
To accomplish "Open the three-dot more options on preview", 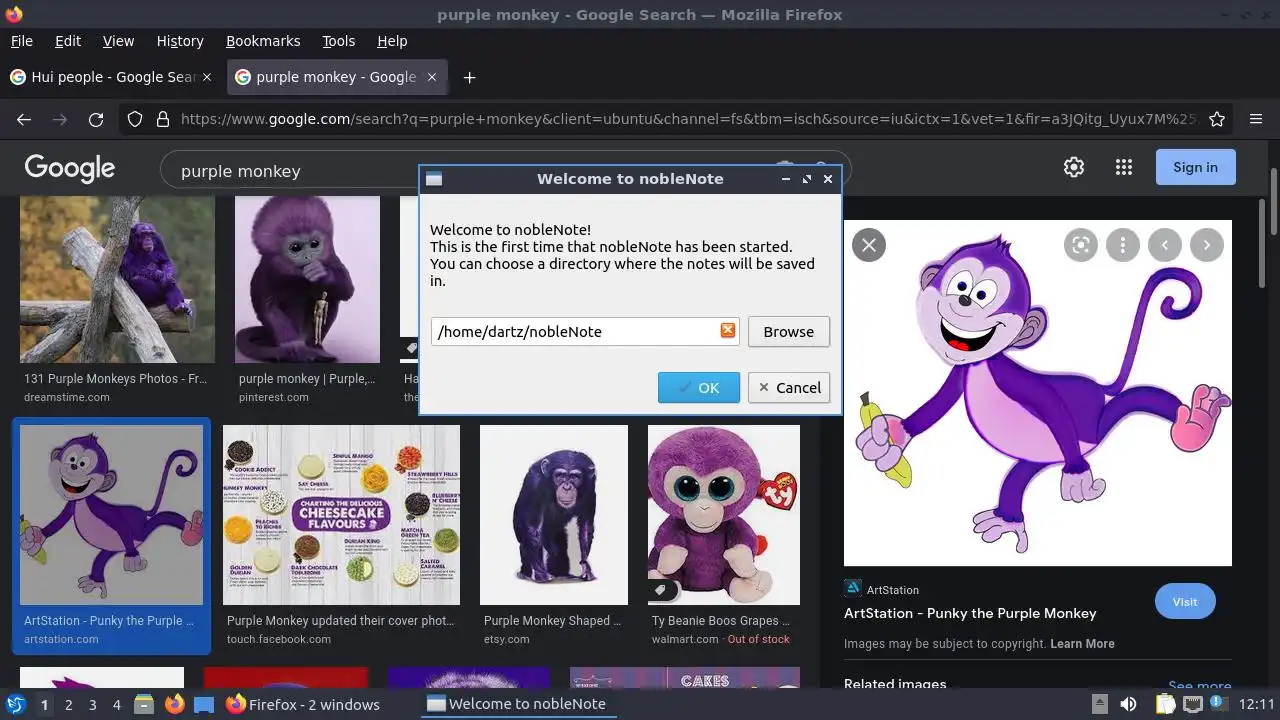I will (1123, 245).
